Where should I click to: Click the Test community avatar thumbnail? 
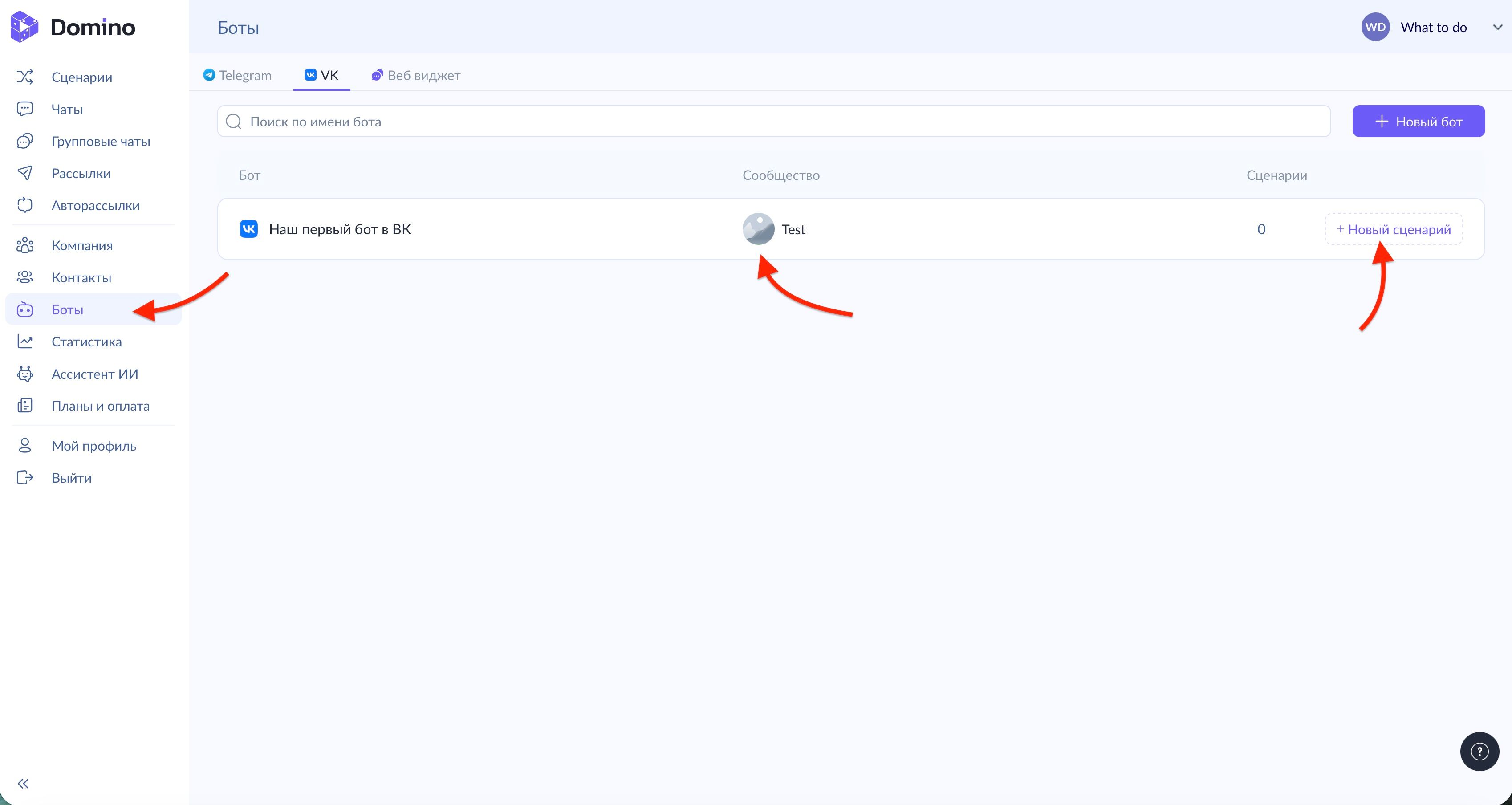[x=758, y=229]
